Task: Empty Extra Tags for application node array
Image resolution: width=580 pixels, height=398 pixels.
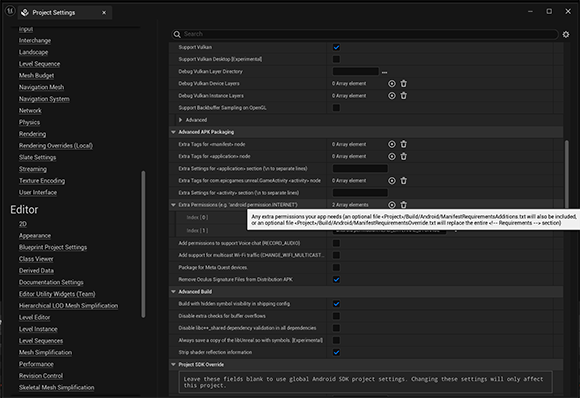Action: tap(404, 156)
